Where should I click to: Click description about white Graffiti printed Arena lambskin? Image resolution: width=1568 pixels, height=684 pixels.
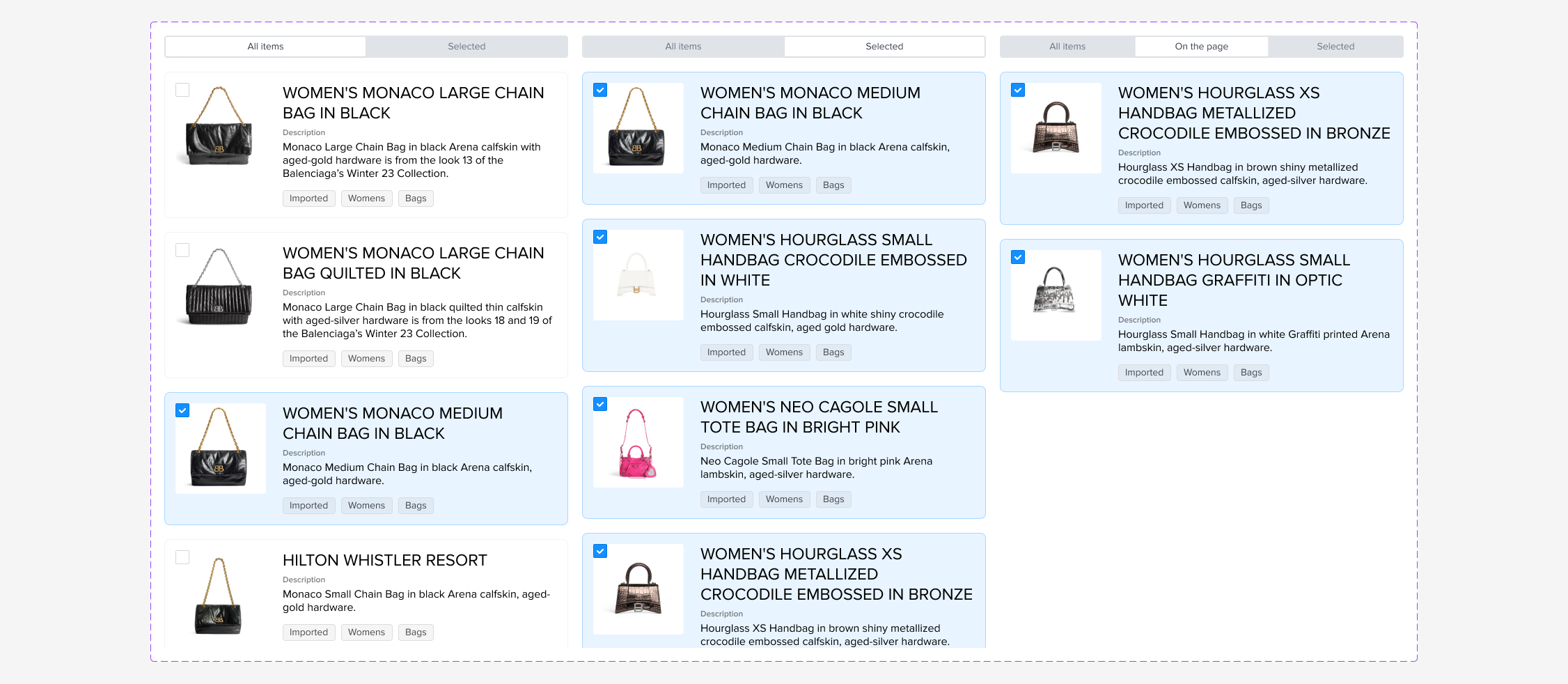[x=1253, y=341]
